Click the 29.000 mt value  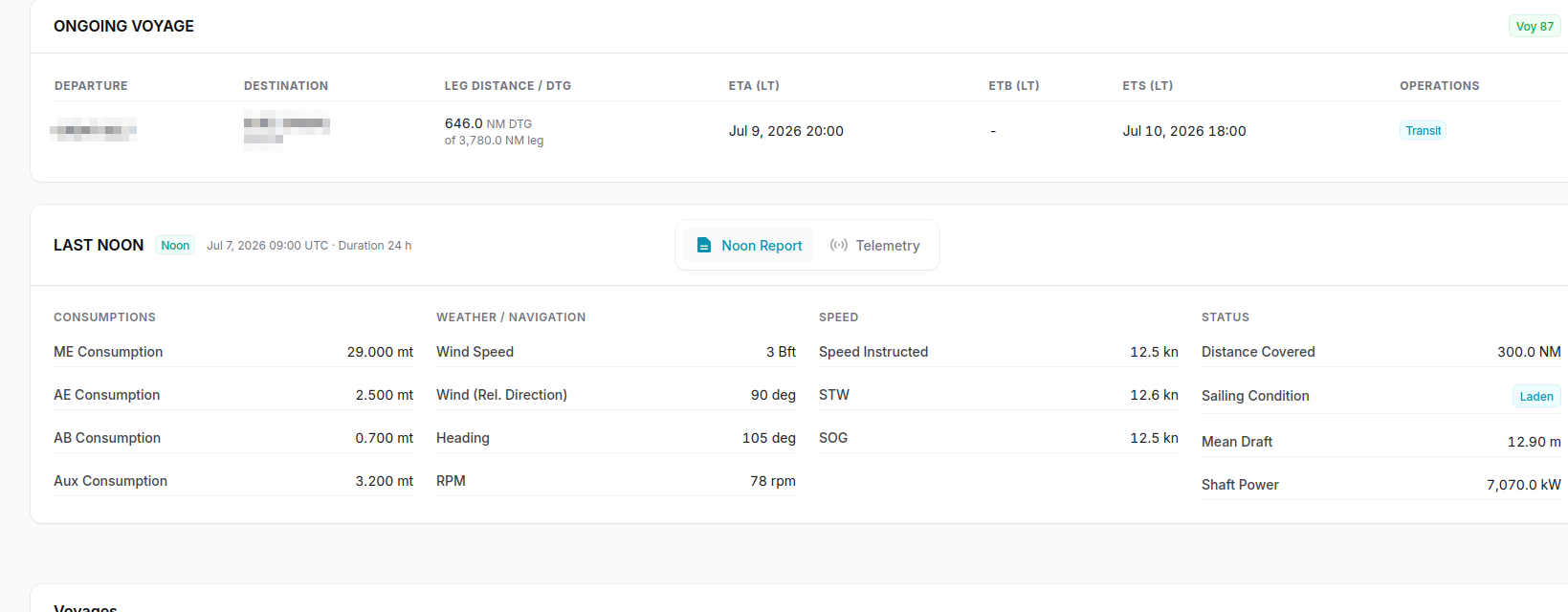click(x=380, y=352)
